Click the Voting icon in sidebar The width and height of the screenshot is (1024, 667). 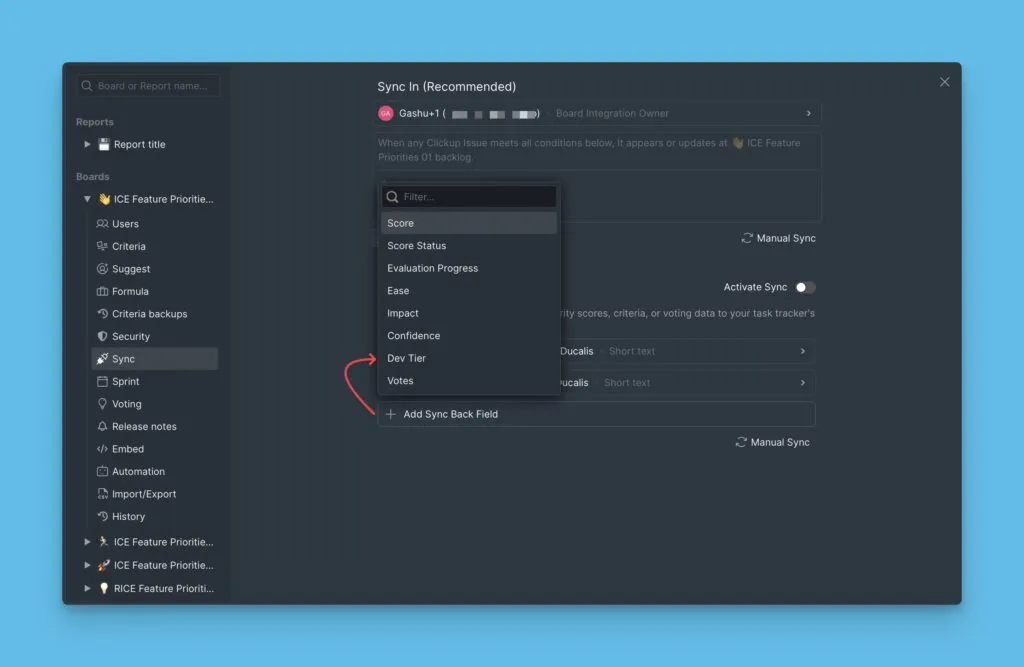102,404
